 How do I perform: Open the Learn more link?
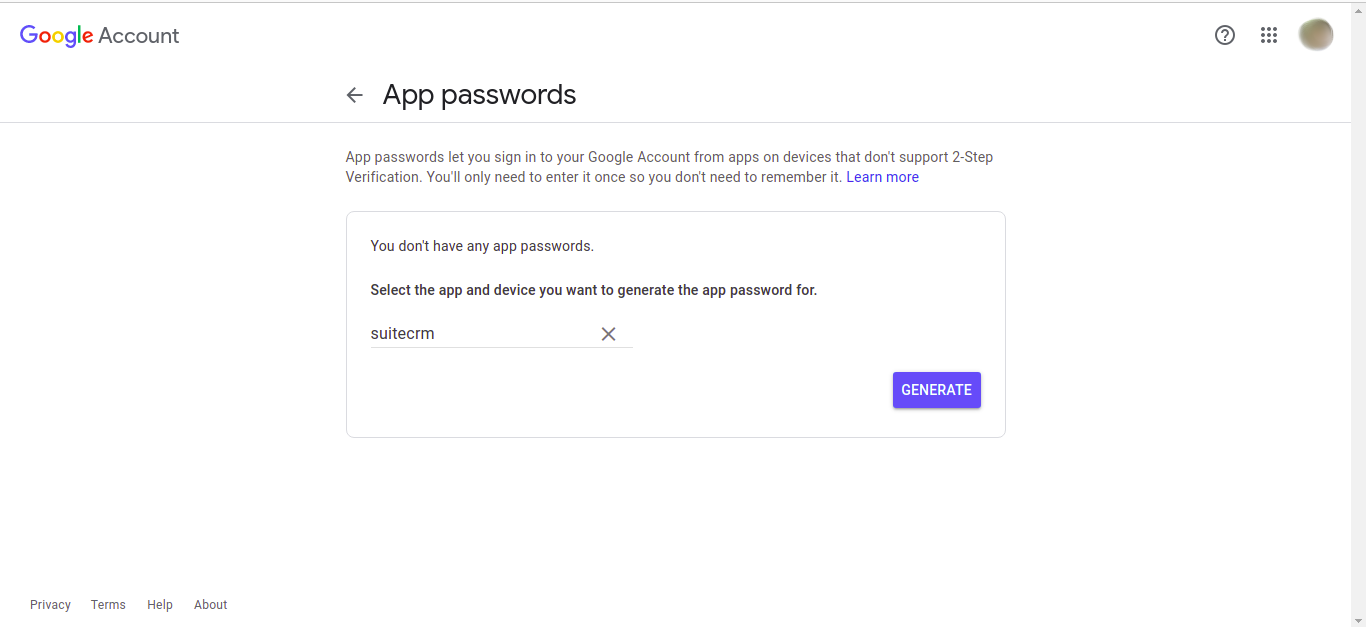[x=882, y=176]
